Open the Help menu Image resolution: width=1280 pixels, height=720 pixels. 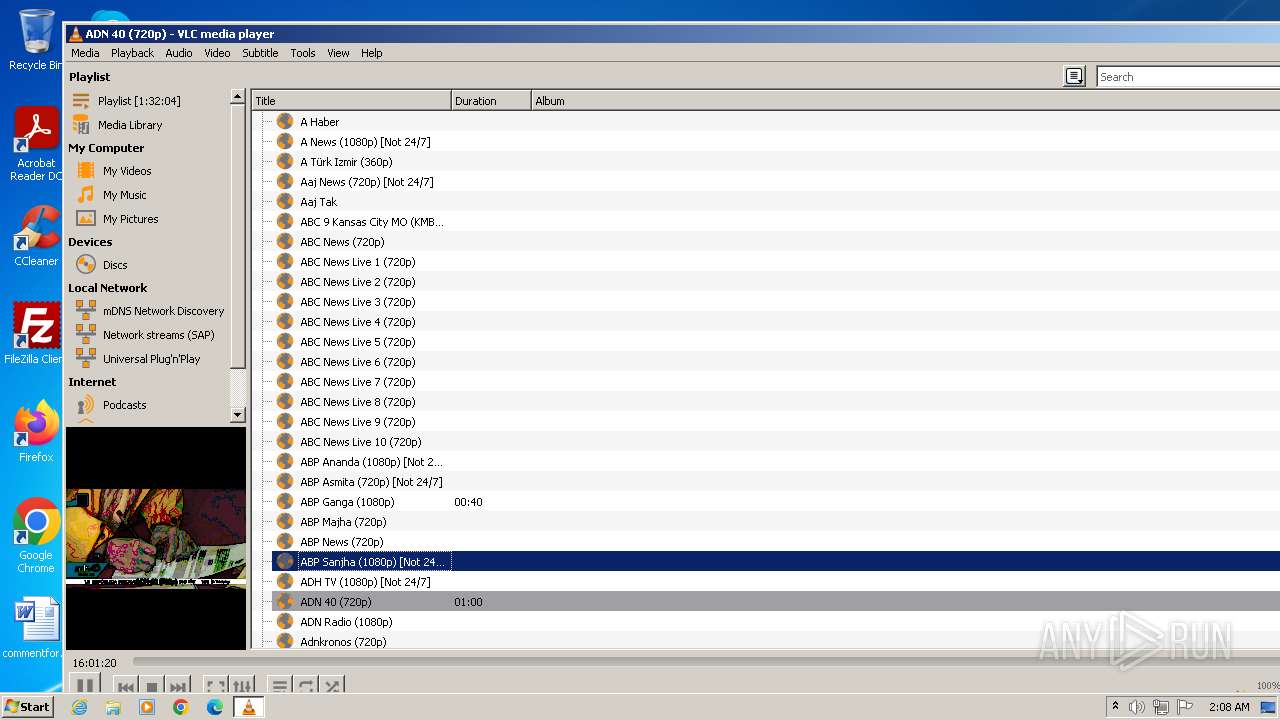coord(371,53)
